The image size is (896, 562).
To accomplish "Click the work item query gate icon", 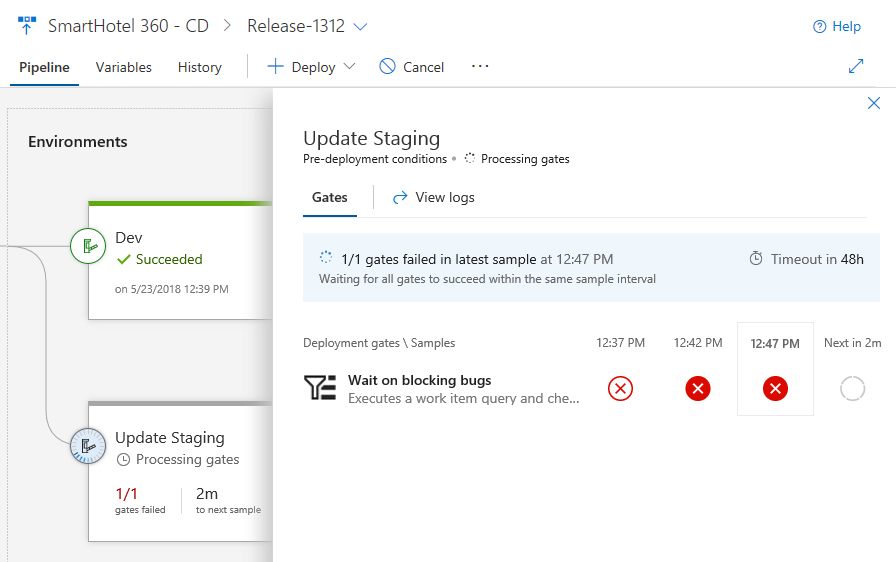I will tap(320, 388).
